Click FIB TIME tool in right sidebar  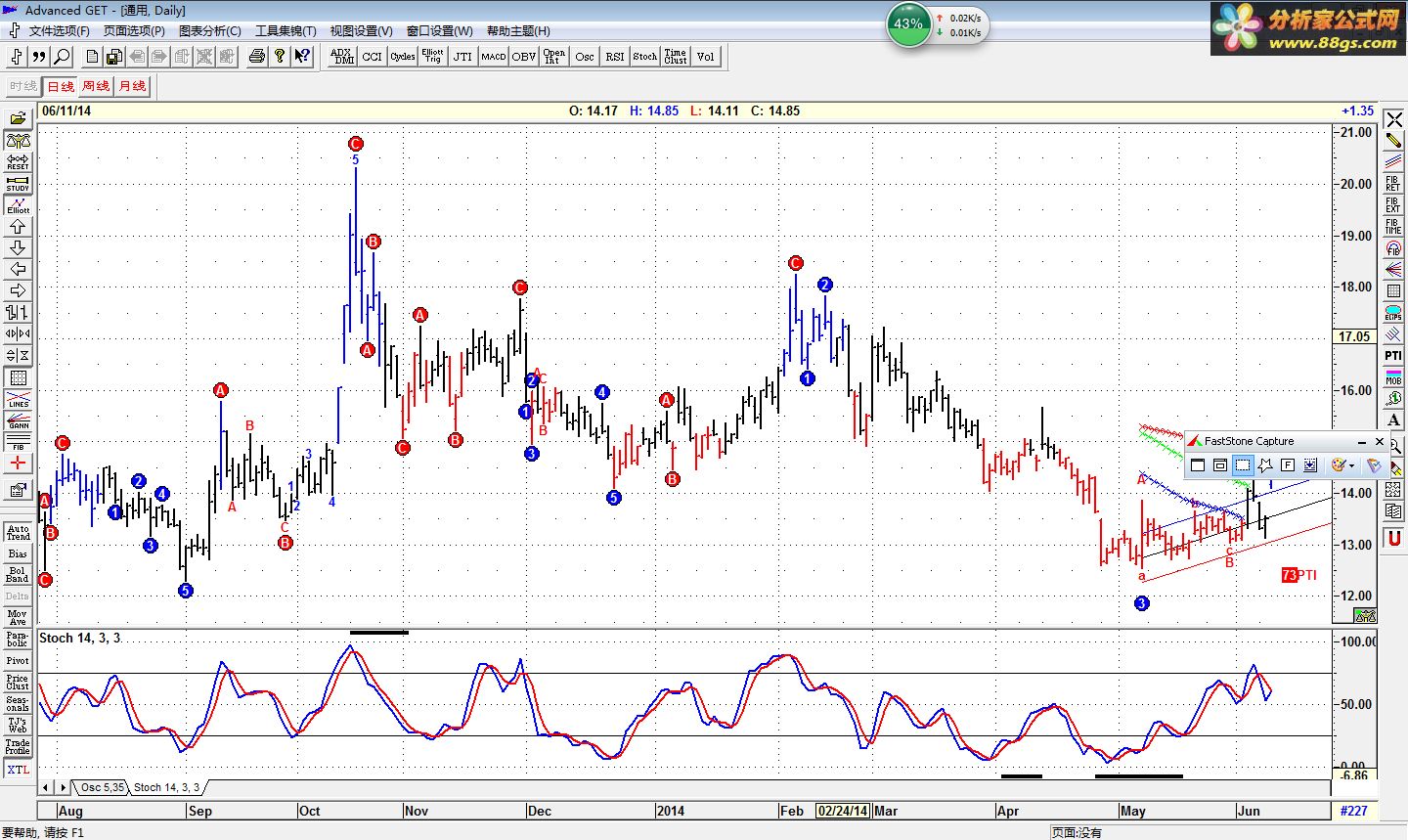[1393, 226]
